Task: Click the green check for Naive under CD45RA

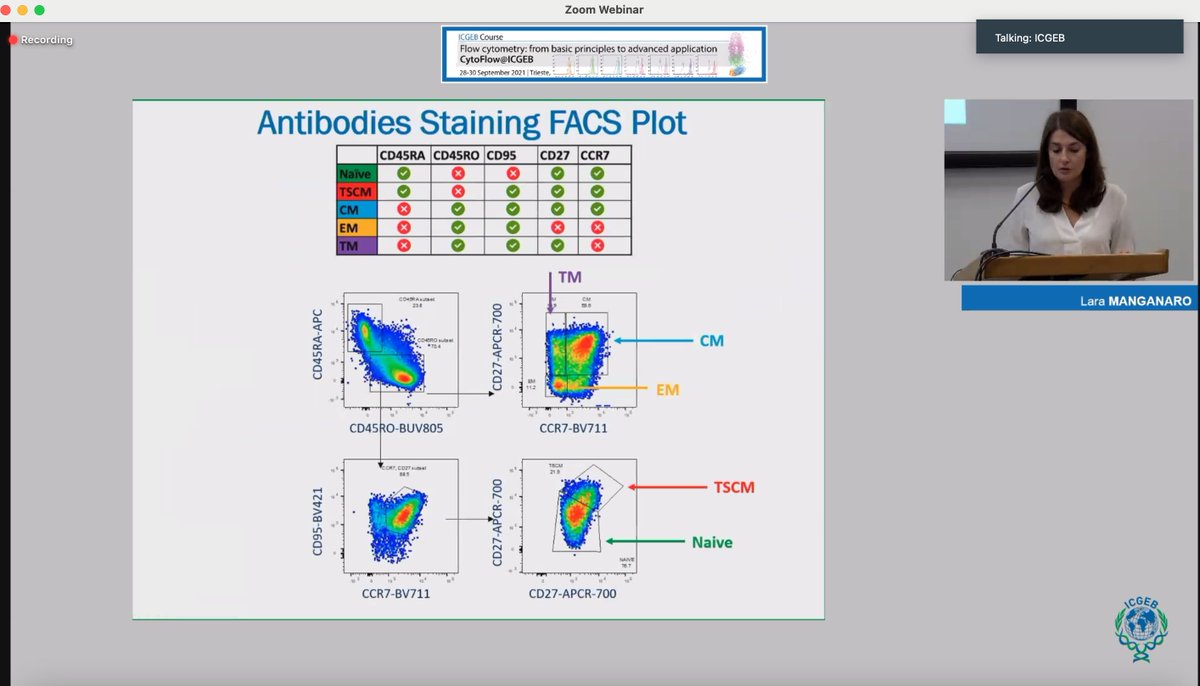Action: pyautogui.click(x=403, y=173)
